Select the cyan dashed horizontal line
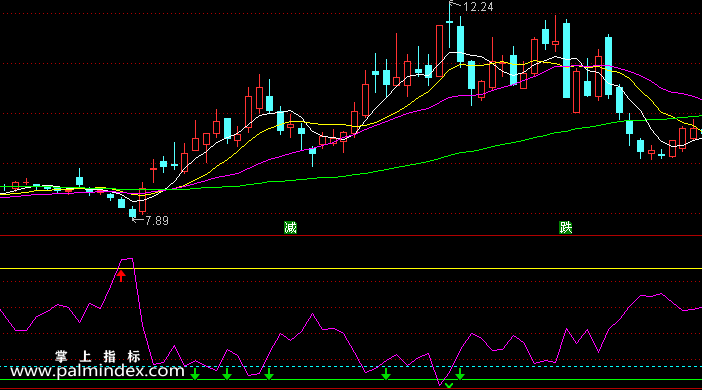 click(351, 367)
